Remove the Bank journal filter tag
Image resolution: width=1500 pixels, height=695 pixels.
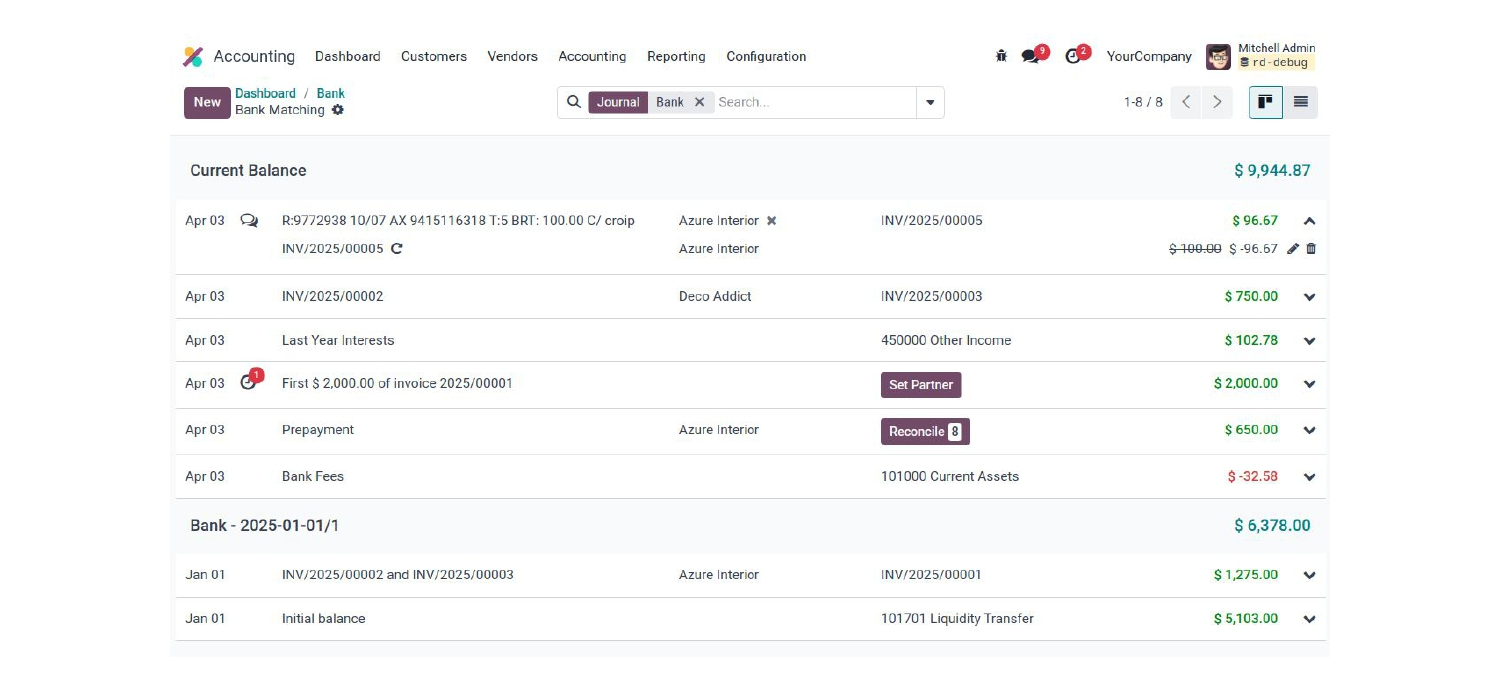coord(699,102)
